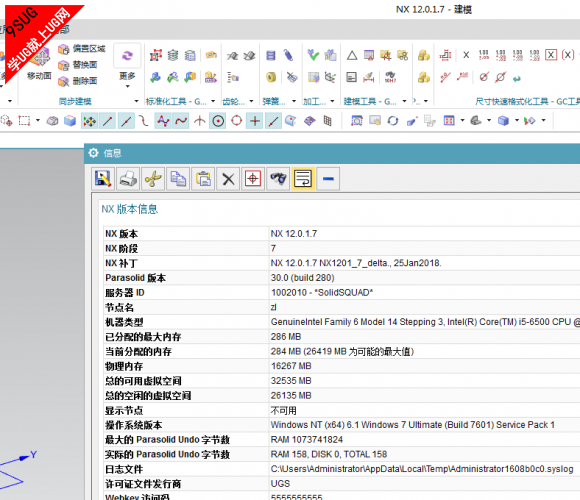Click the 替换面 replace face tool
Screen dimensions: 580x500
click(78, 65)
